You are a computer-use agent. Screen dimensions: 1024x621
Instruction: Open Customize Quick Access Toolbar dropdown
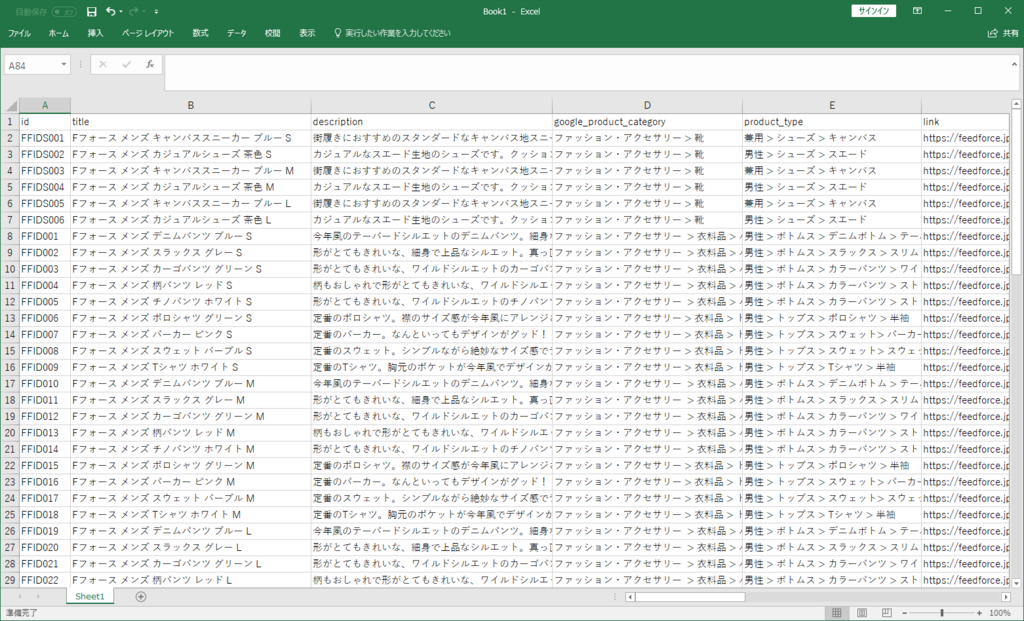click(156, 11)
